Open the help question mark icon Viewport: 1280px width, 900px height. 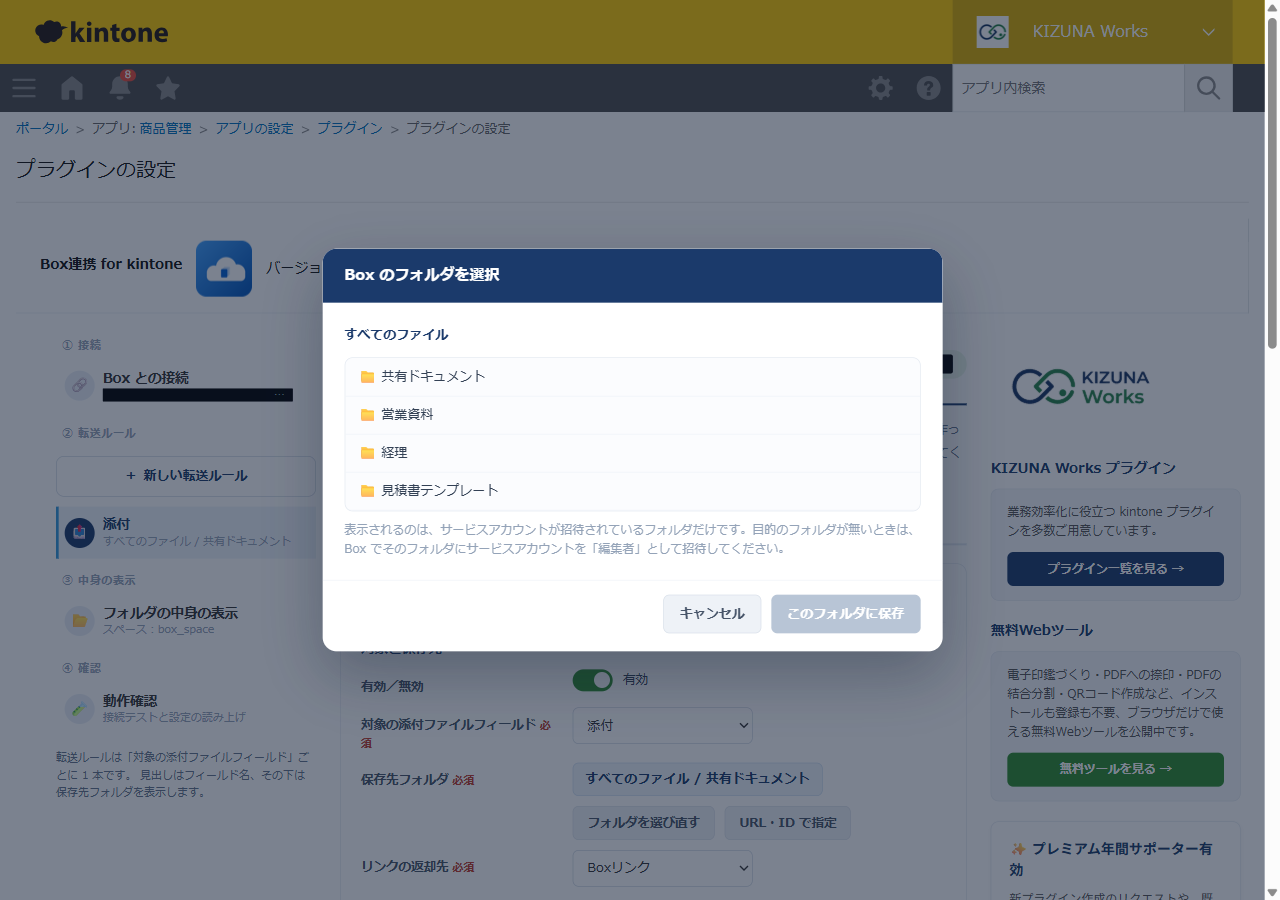click(x=928, y=88)
